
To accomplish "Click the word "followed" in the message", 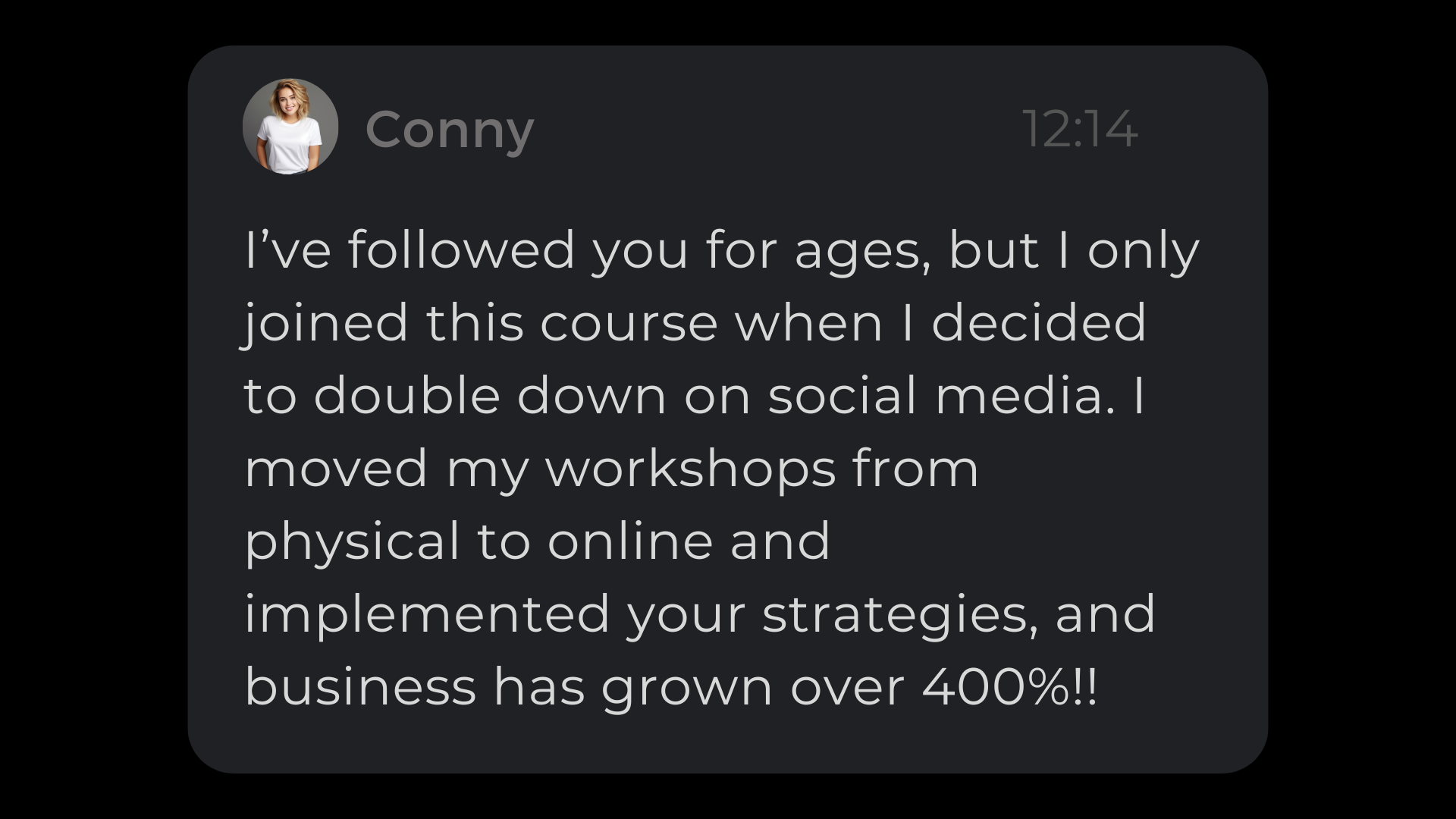I will click(x=461, y=250).
